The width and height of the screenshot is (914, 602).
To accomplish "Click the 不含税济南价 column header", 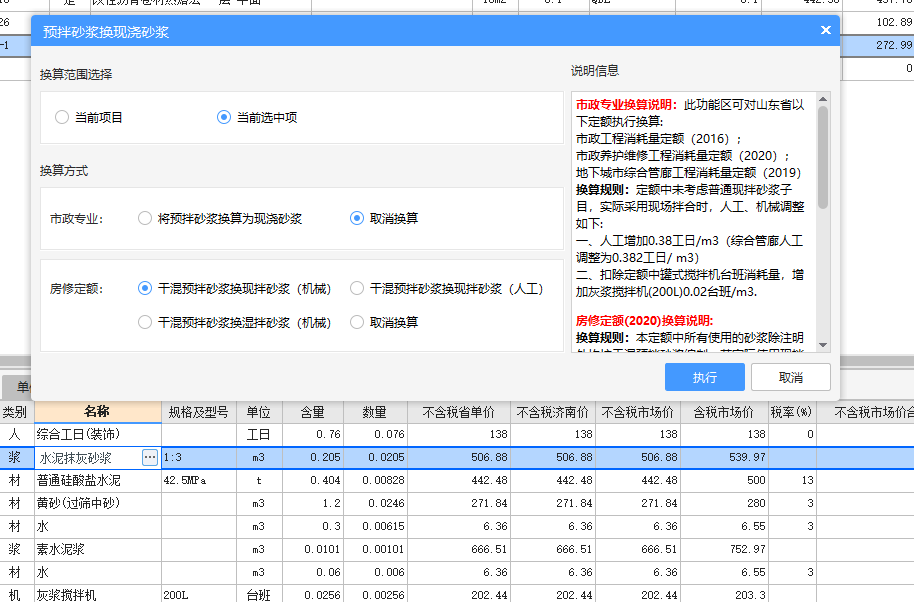I will click(553, 412).
